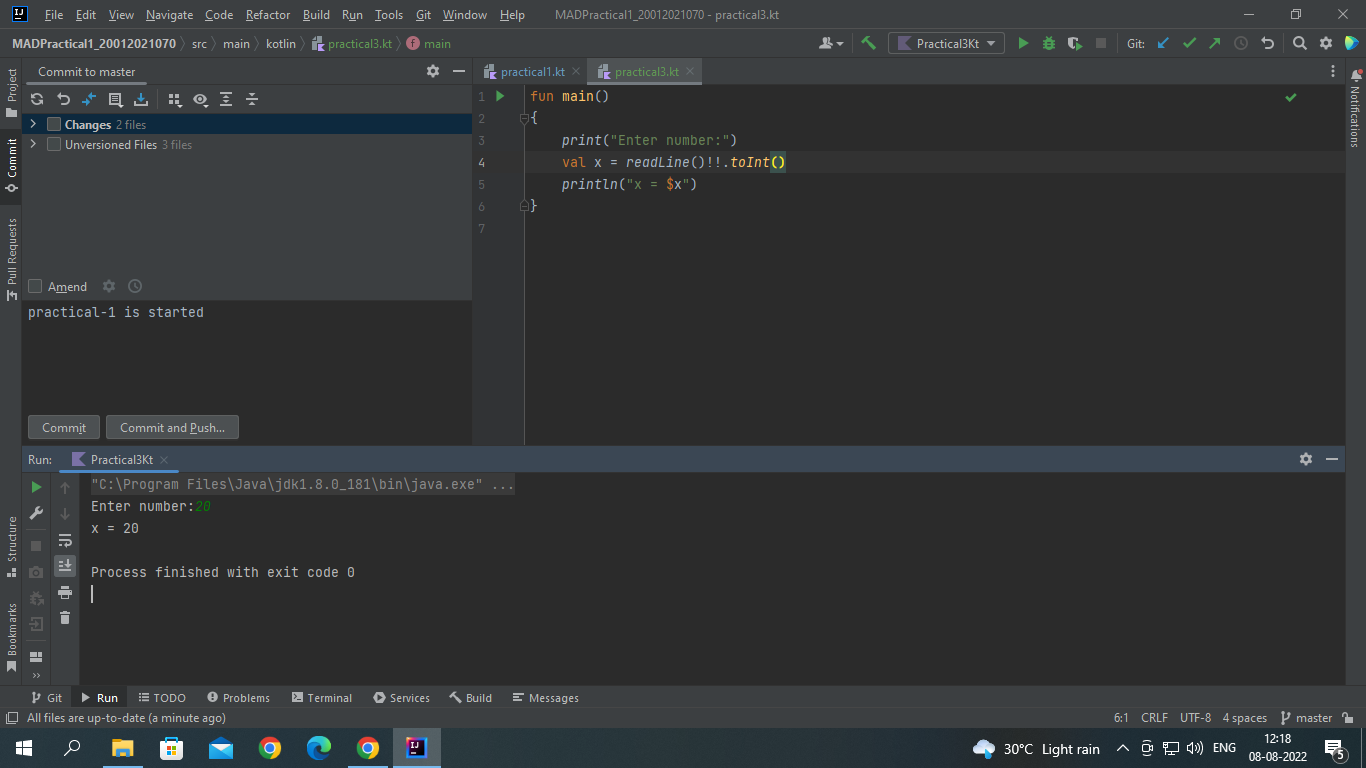The image size is (1366, 768).
Task: Update project using the blue Git update arrow
Action: (1162, 43)
